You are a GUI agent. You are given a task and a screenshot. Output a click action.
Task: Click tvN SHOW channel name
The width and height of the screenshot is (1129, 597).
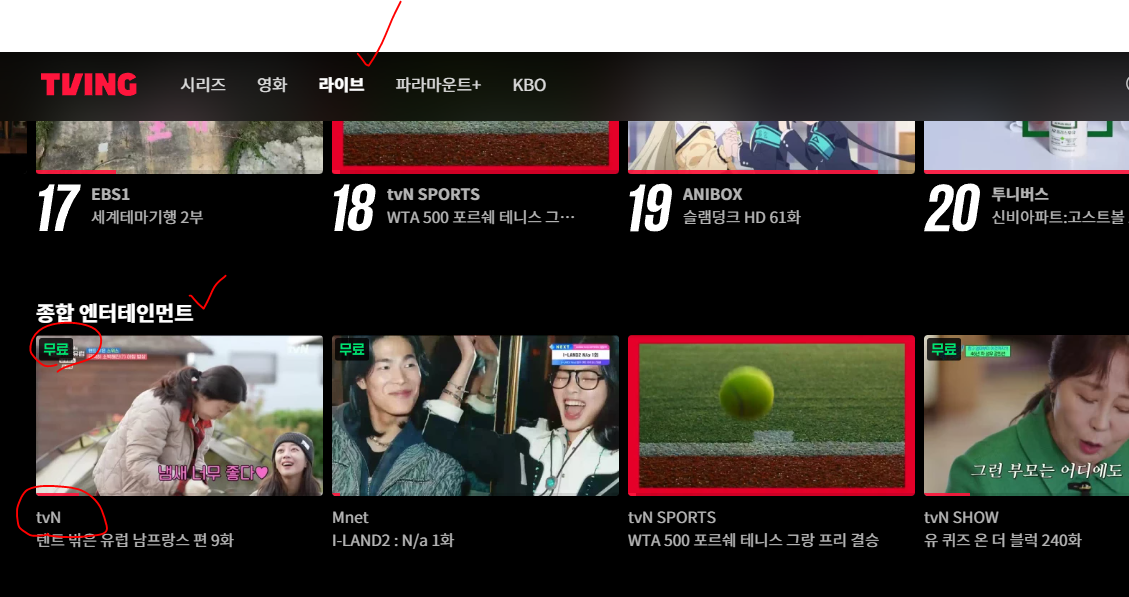(961, 518)
